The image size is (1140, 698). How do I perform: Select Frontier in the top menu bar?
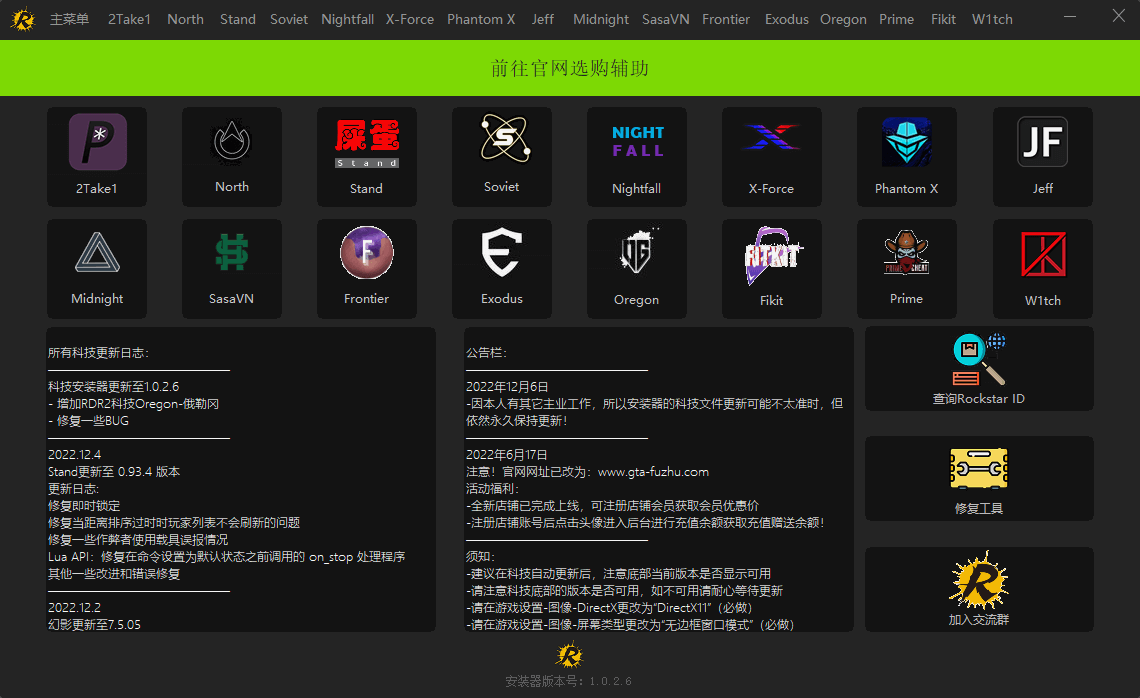coord(726,20)
